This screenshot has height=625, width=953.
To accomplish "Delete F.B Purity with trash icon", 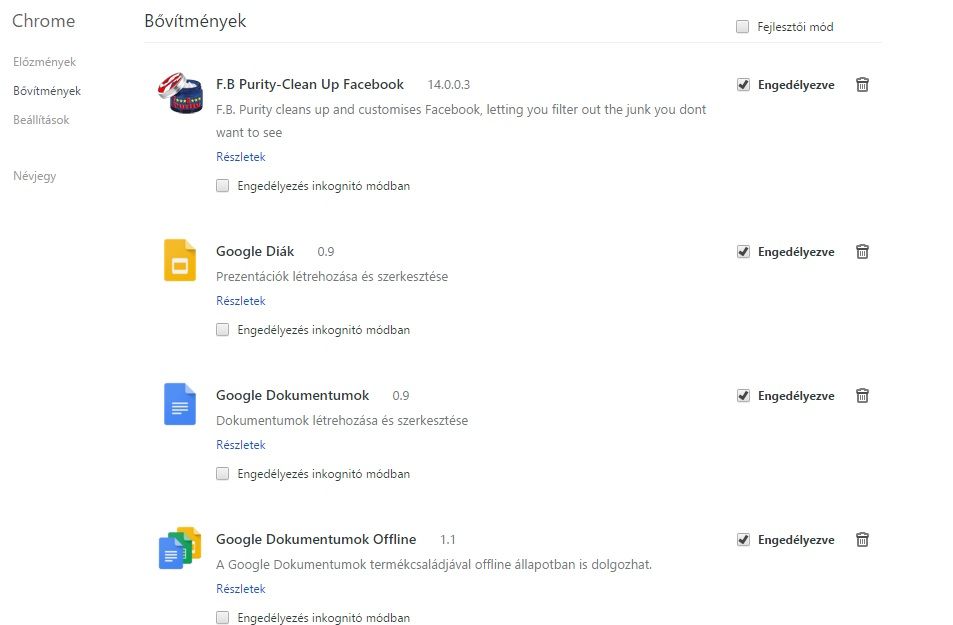I will [862, 85].
